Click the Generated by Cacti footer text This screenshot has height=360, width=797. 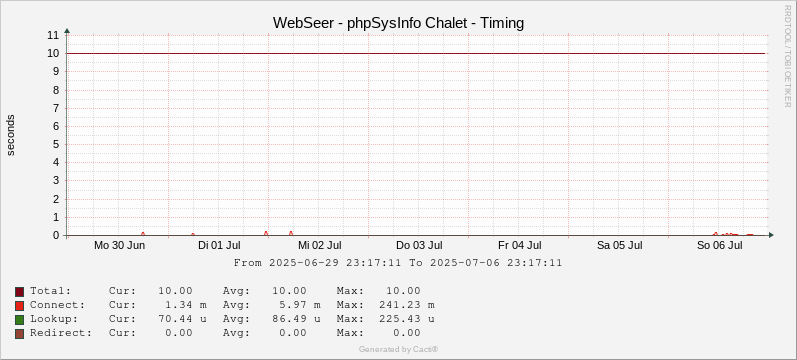click(x=398, y=349)
